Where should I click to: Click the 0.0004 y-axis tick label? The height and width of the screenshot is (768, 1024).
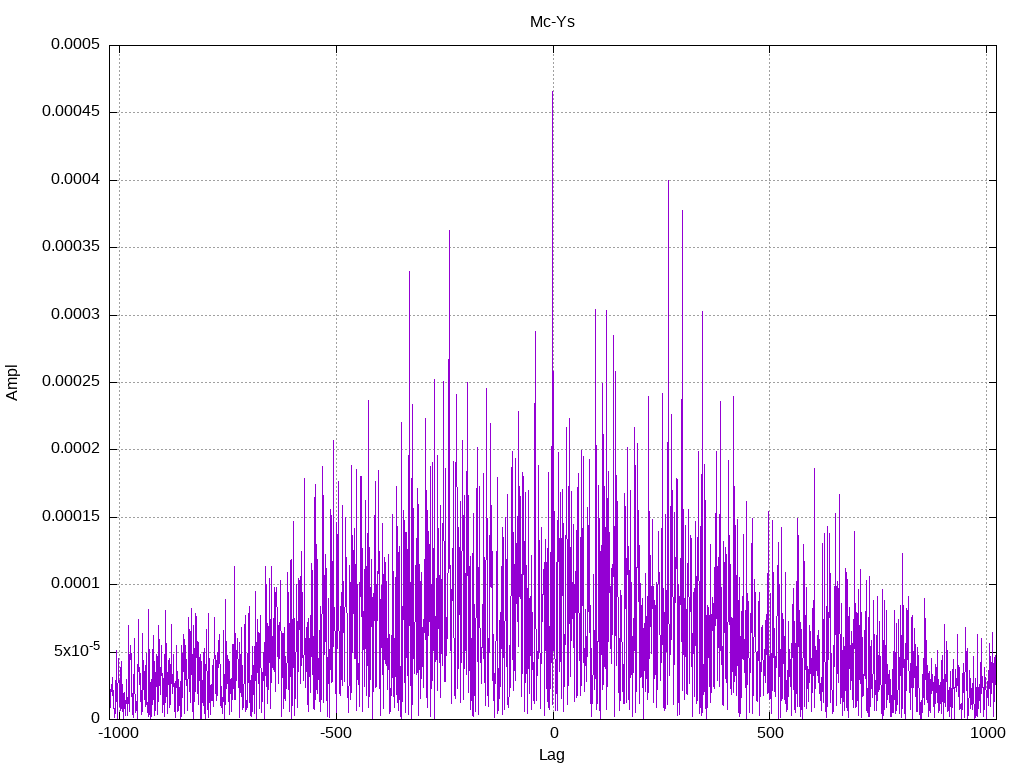point(76,180)
